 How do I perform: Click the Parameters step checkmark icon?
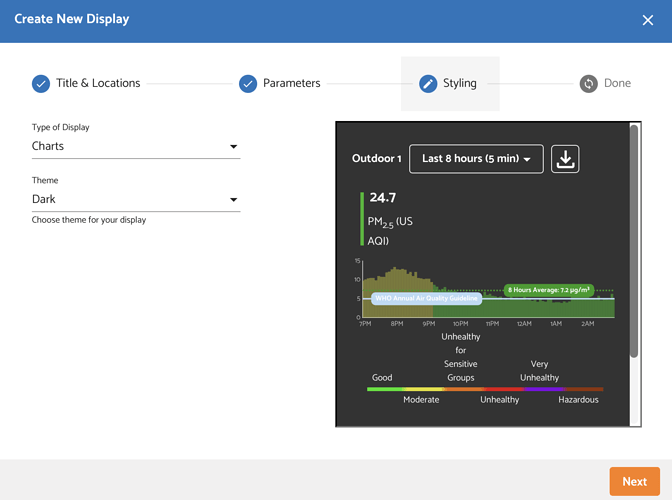[x=248, y=84]
